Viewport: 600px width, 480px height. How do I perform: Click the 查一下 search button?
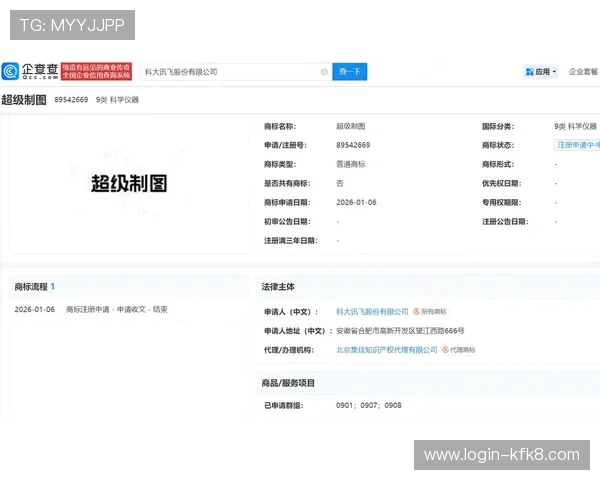tap(349, 72)
